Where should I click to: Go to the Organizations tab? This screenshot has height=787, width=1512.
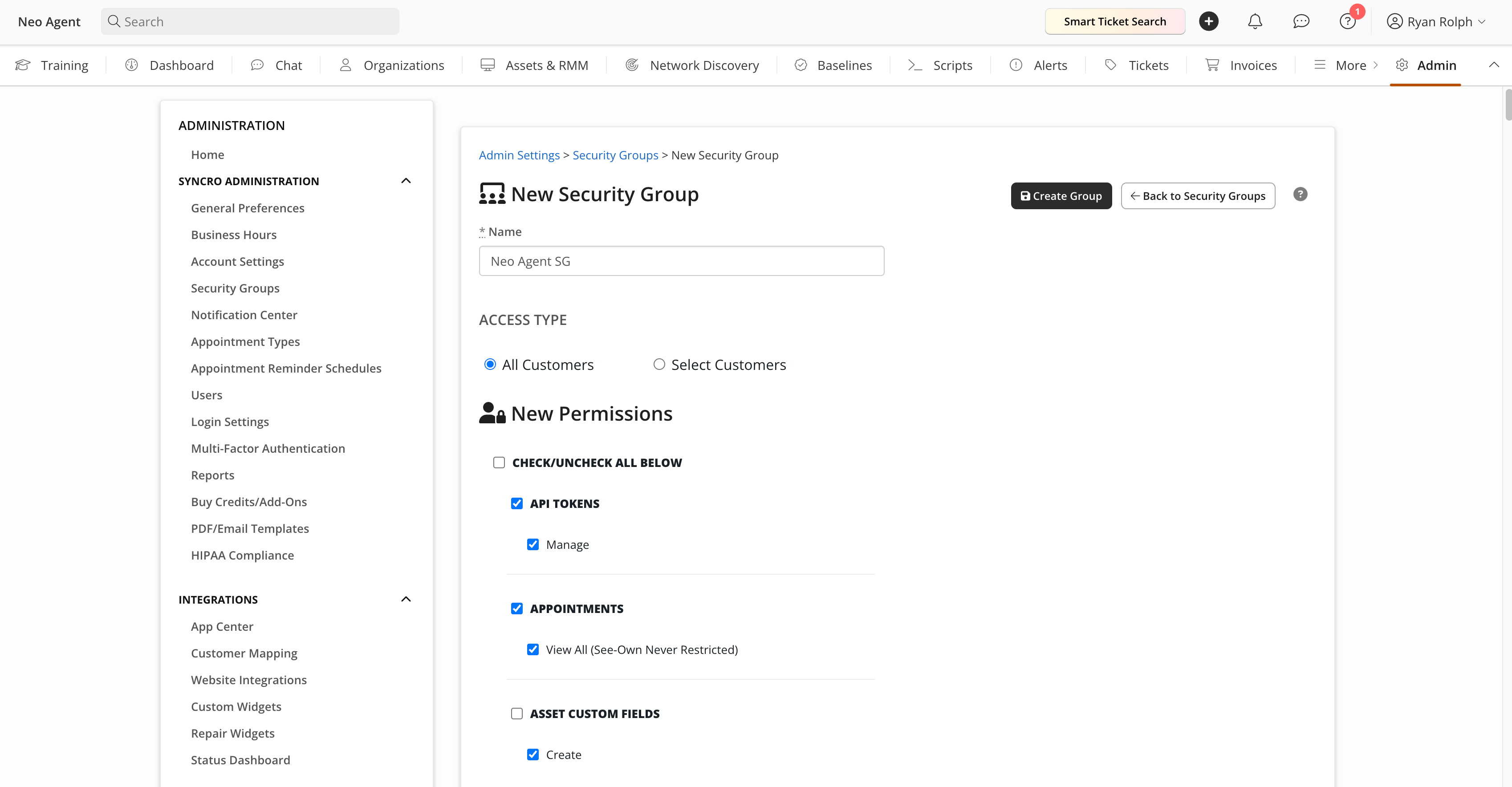(x=392, y=65)
